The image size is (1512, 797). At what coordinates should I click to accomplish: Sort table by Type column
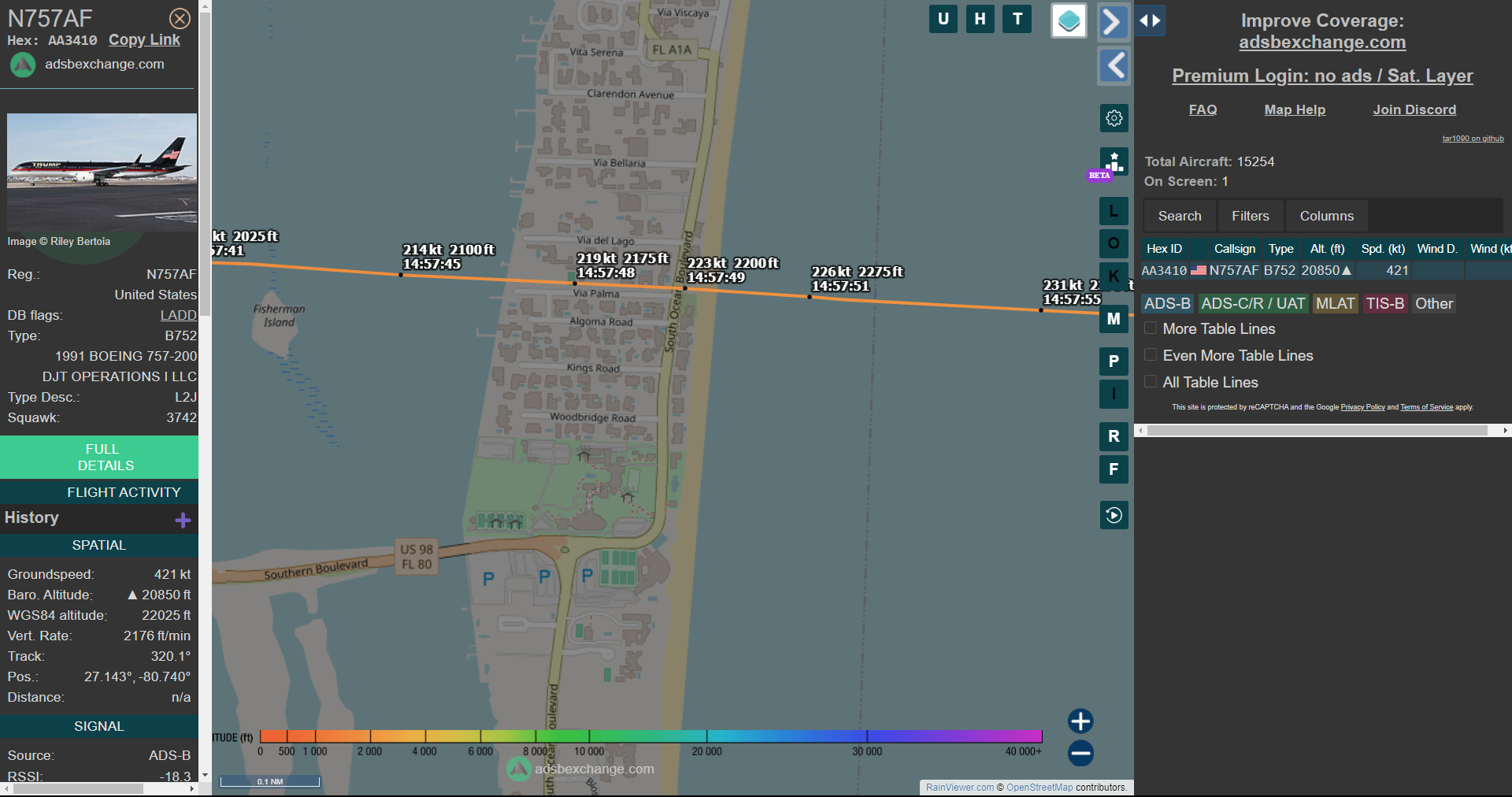(x=1280, y=249)
